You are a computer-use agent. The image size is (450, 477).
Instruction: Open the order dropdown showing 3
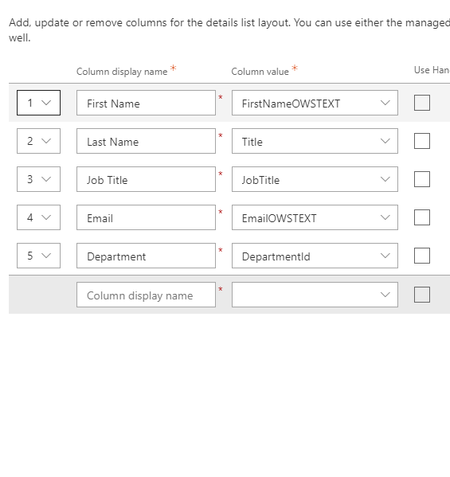pyautogui.click(x=39, y=179)
